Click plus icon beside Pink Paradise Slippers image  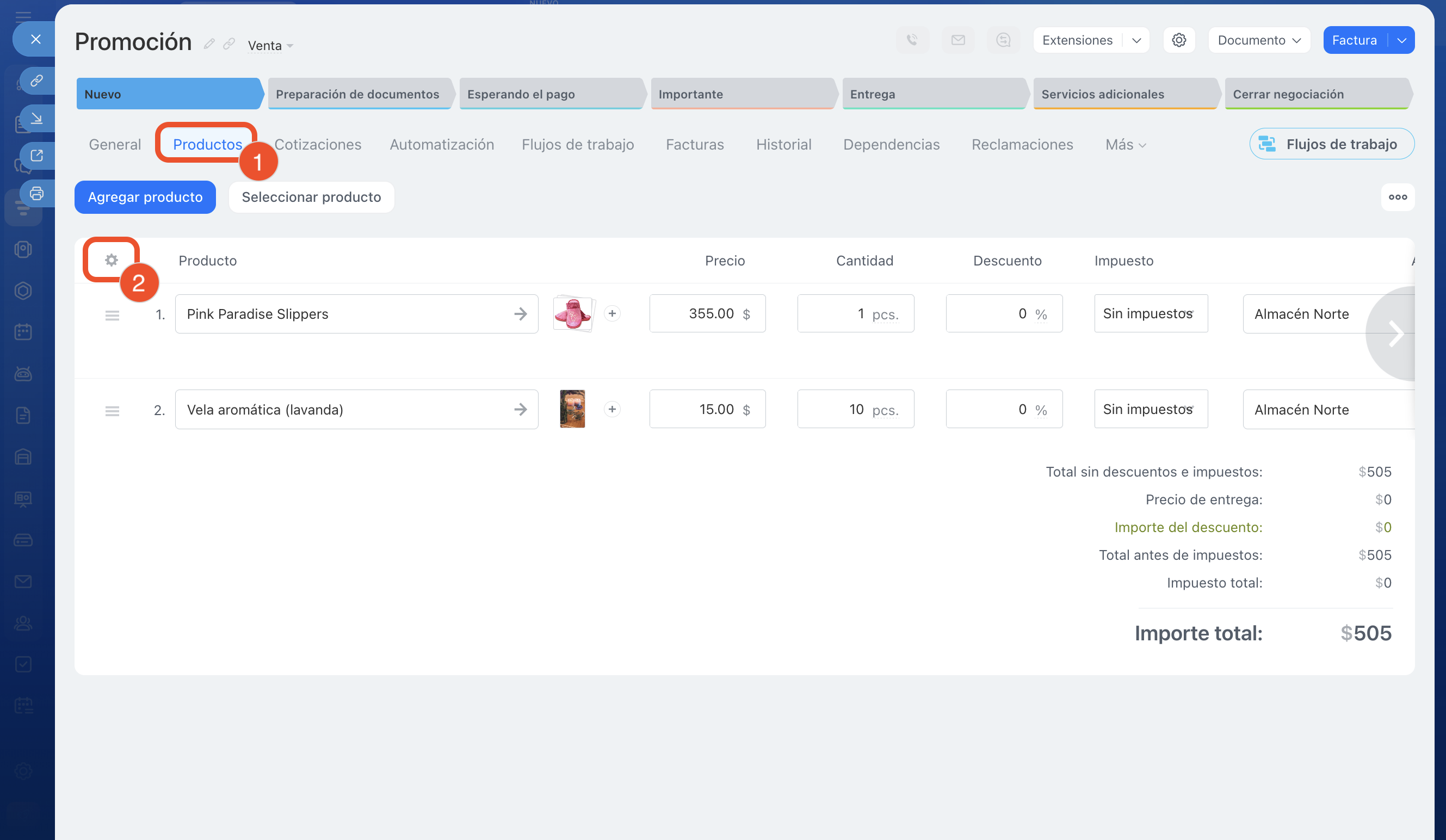611,313
